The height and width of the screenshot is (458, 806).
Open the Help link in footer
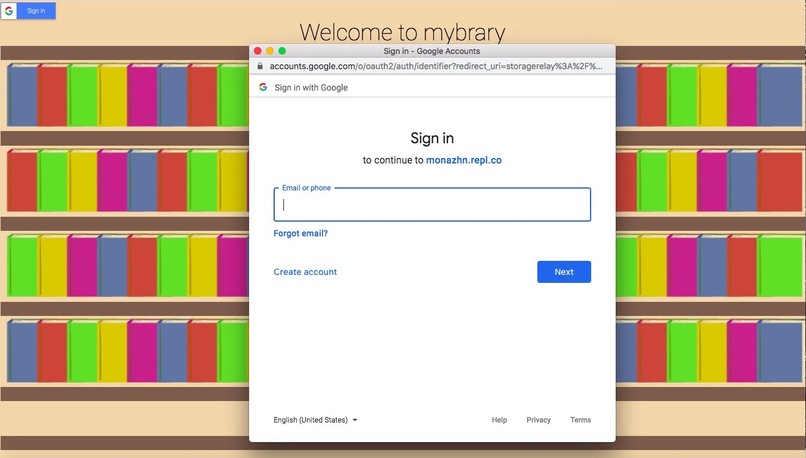click(x=499, y=420)
